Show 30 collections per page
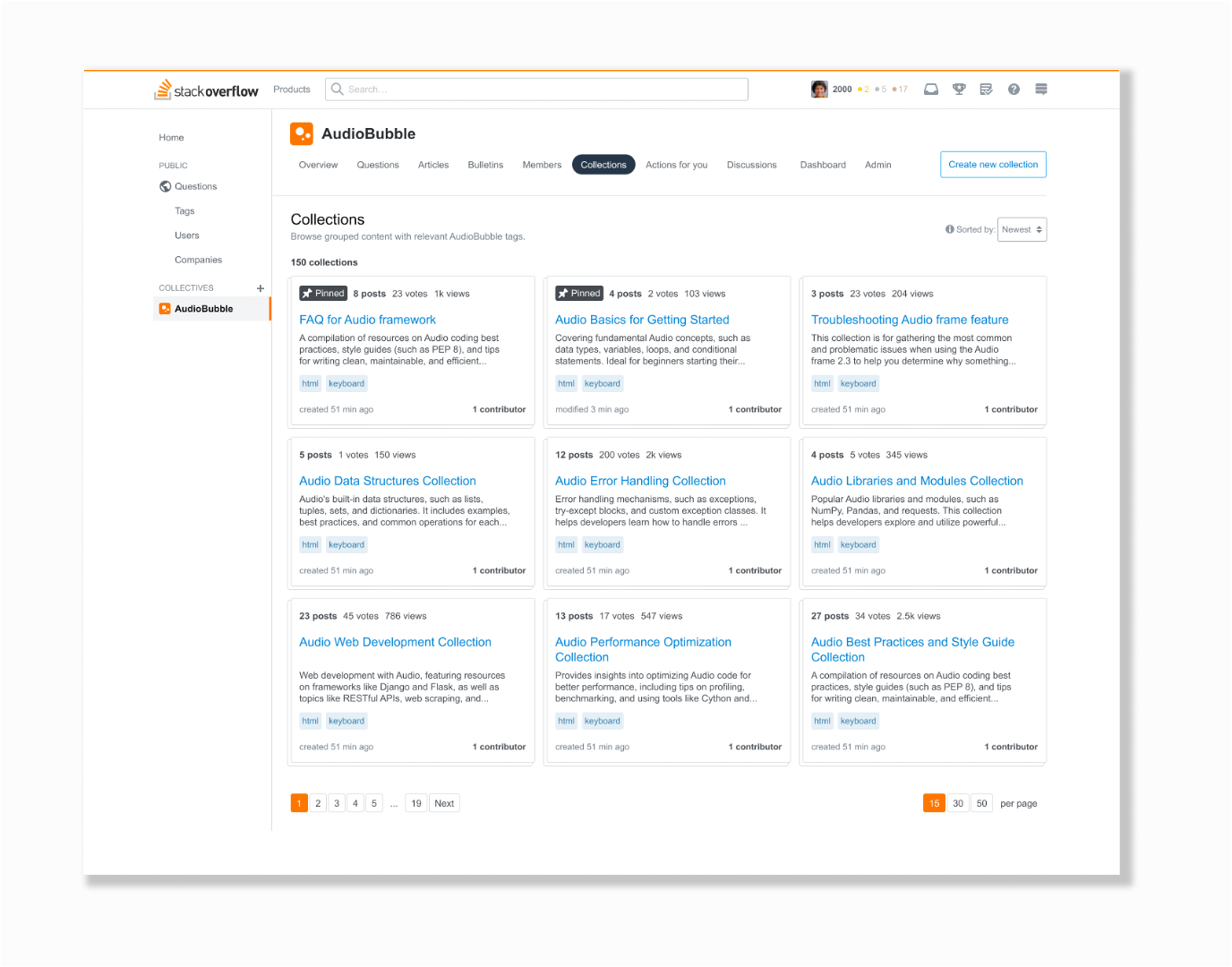 958,803
